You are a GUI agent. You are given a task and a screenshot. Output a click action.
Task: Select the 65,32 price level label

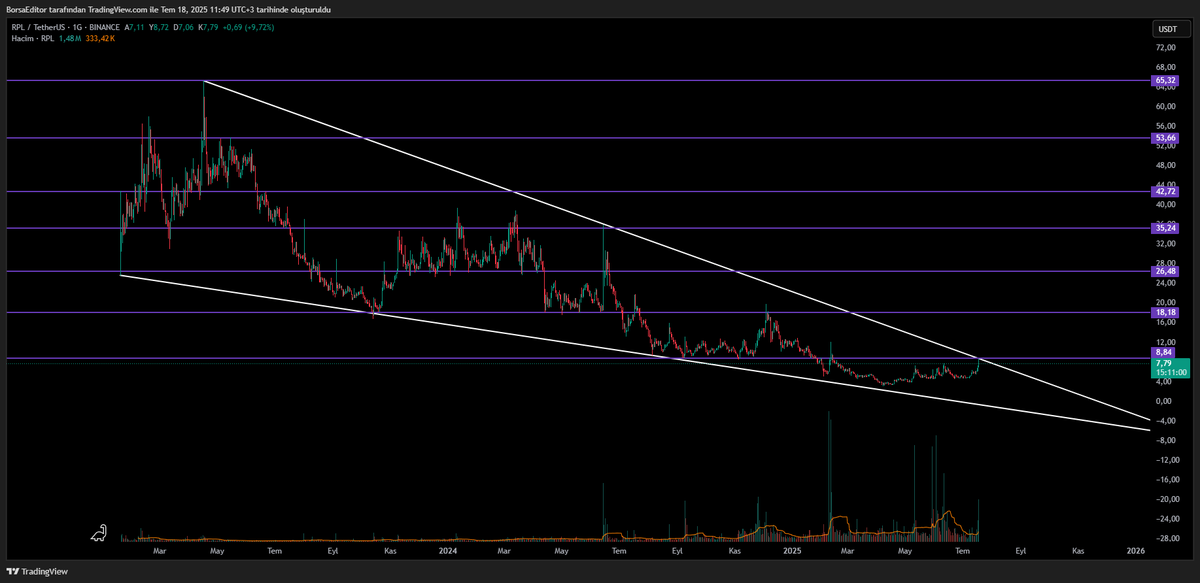click(1164, 80)
